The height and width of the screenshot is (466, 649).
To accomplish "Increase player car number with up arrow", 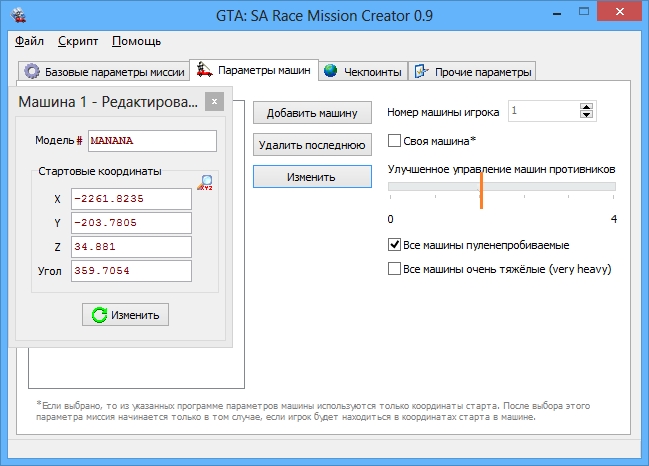I will [586, 107].
